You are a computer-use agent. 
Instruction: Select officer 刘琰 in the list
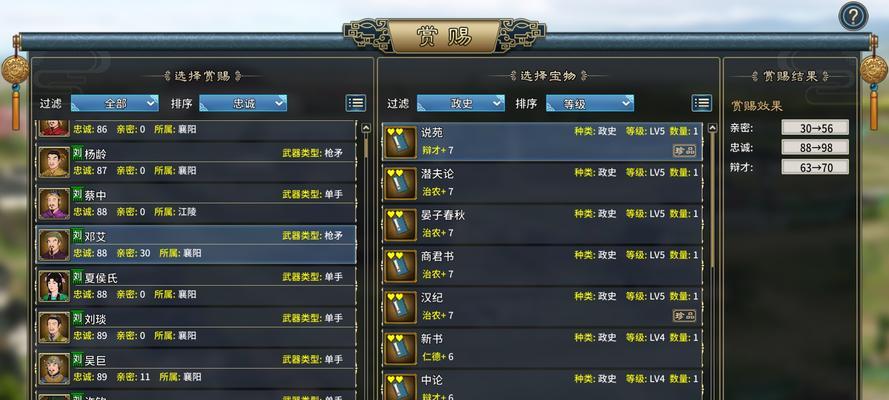(196, 327)
